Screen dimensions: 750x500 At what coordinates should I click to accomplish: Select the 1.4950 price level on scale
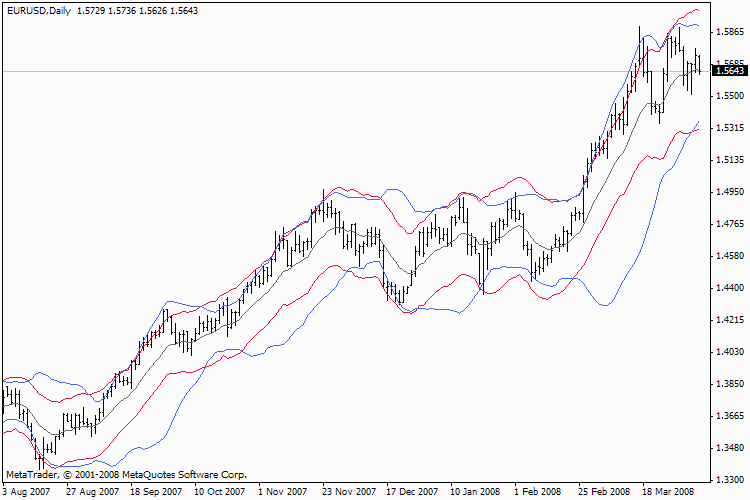[x=730, y=192]
